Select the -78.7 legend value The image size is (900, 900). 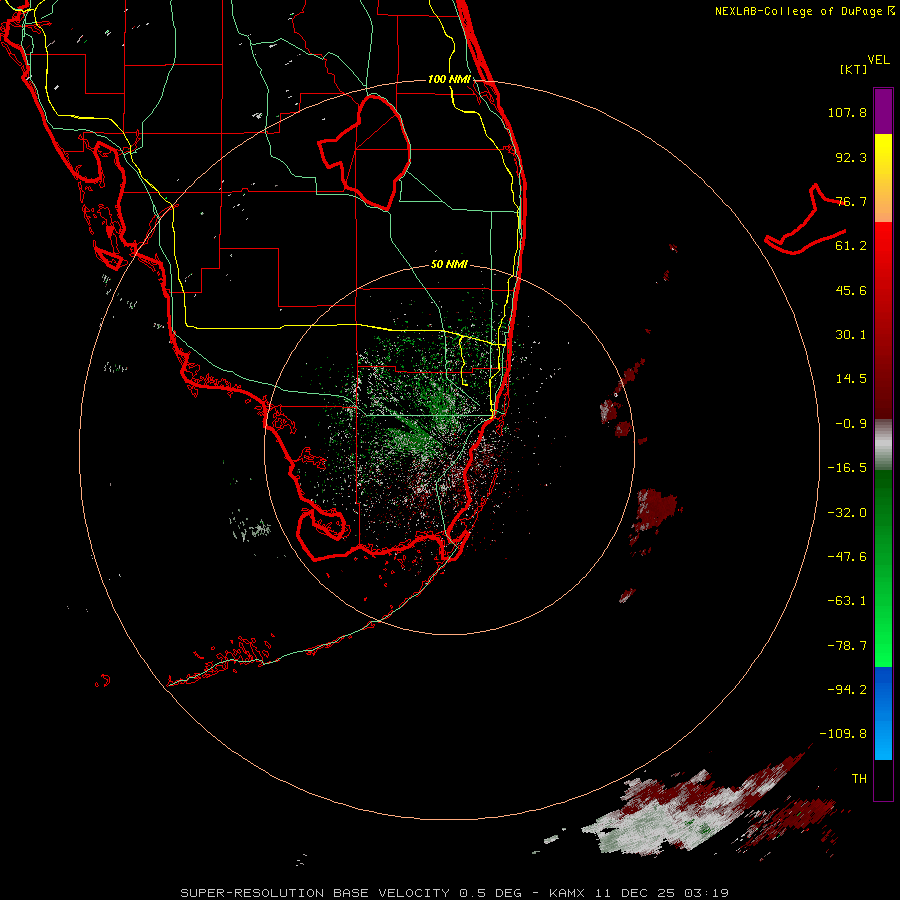(847, 646)
